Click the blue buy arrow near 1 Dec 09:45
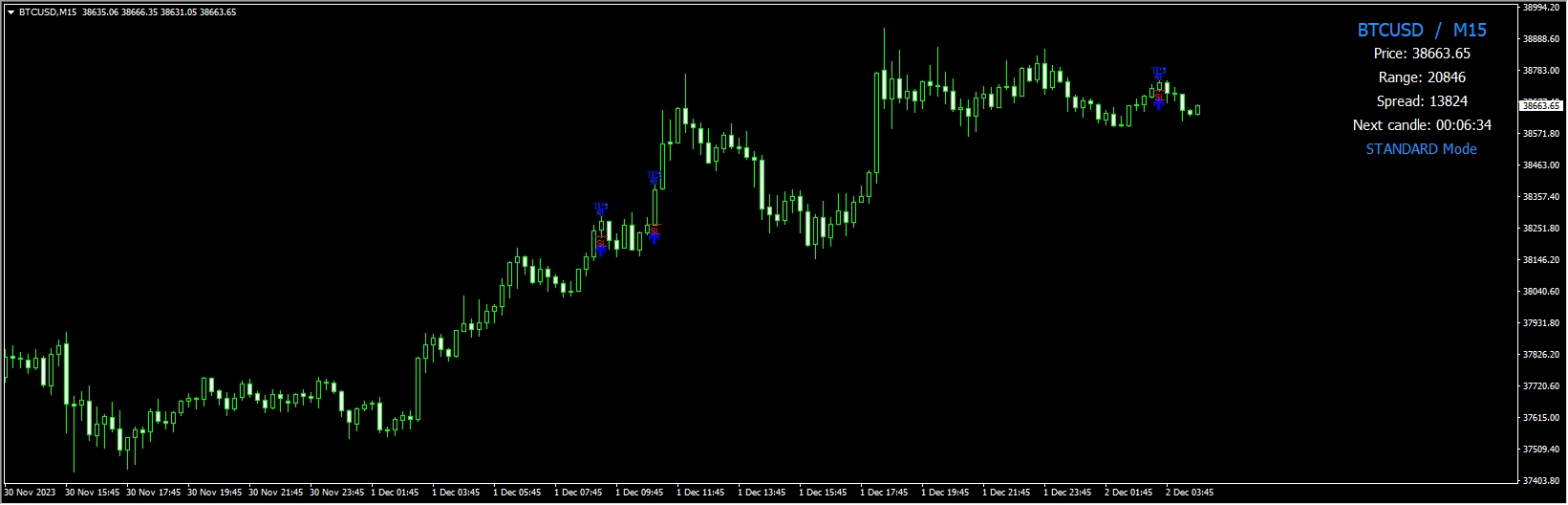Viewport: 1568px width, 505px height. [654, 237]
